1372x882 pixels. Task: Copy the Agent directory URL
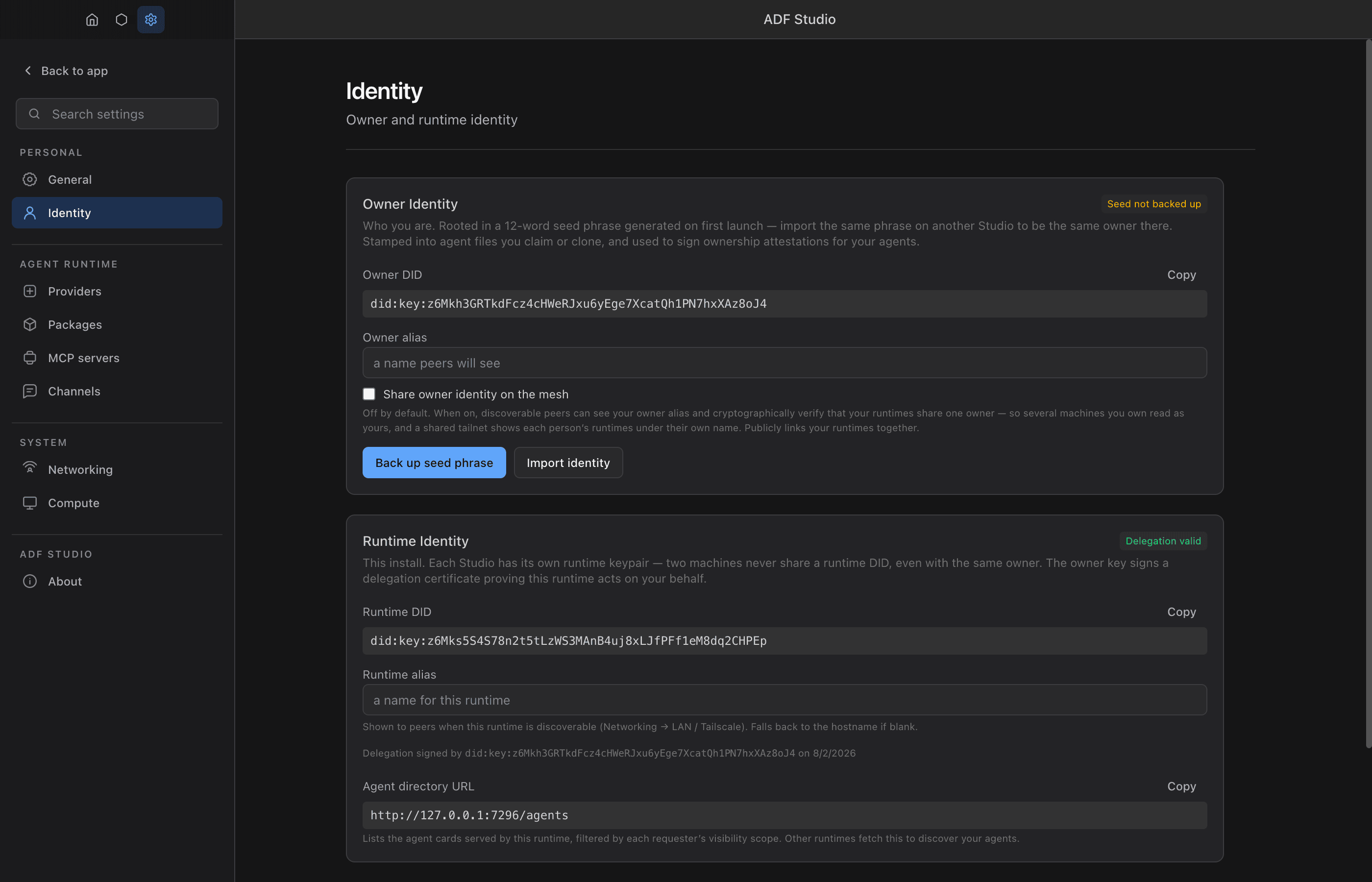click(x=1181, y=786)
